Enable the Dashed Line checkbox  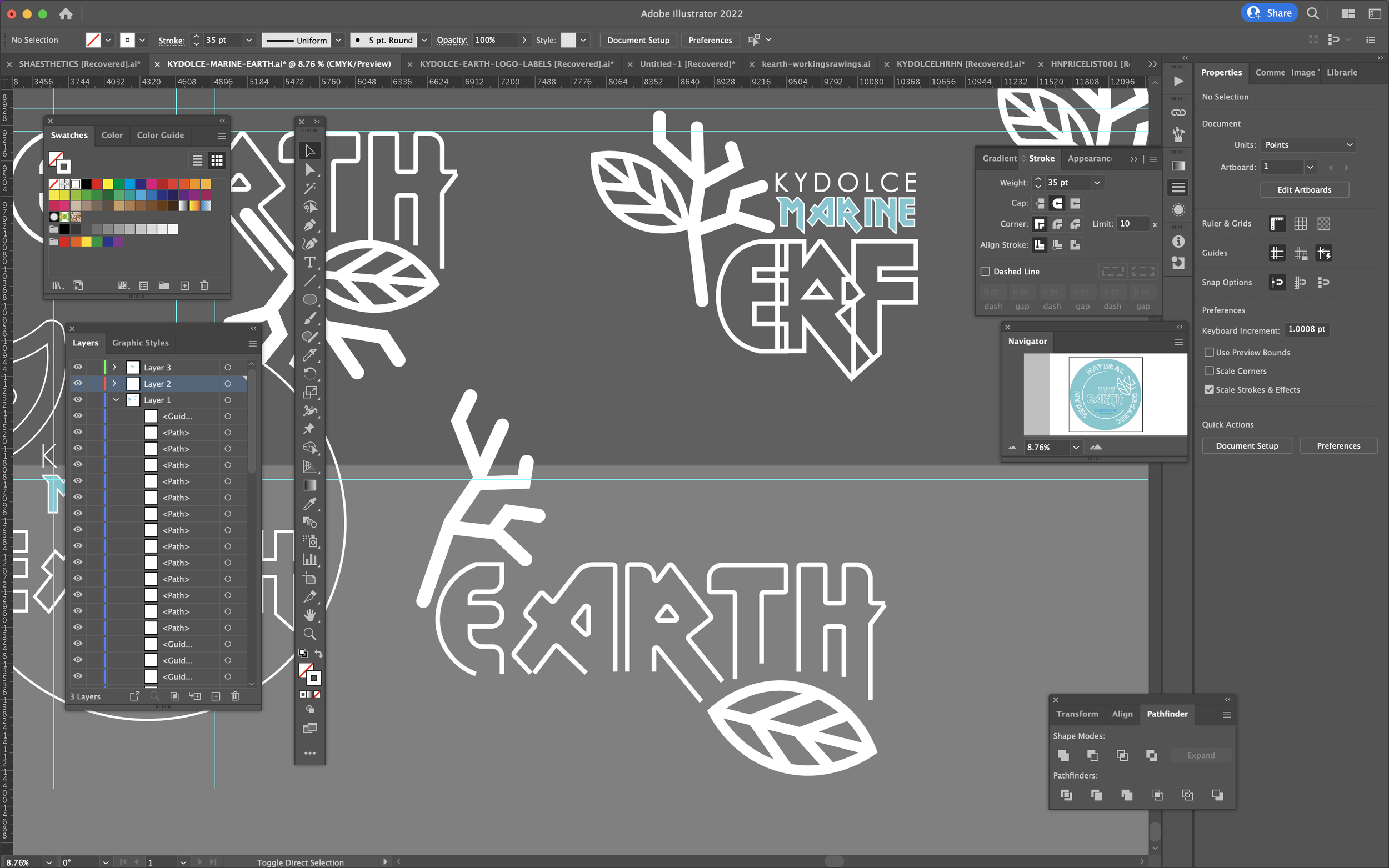(x=985, y=271)
